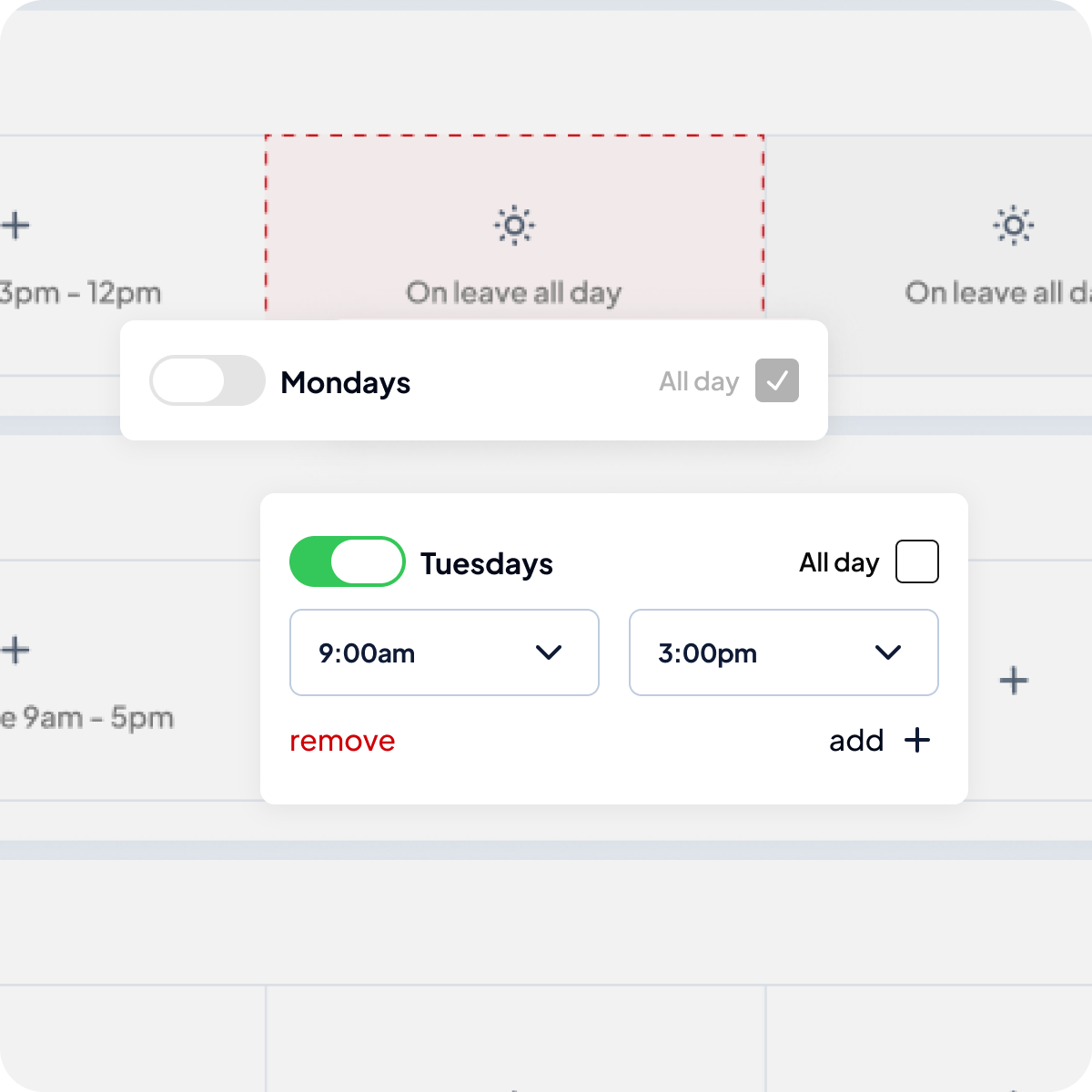Click the 3pm – 12pm shift entry

point(82,292)
